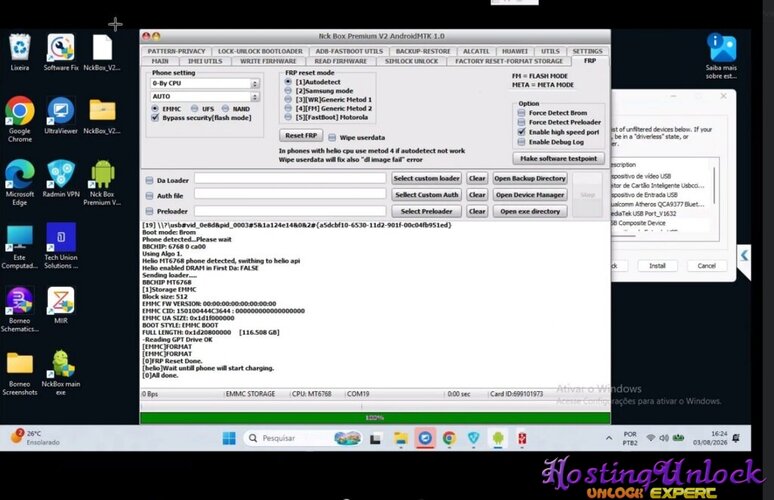Select [4][FM] Generic Metod 2
Image resolution: width=774 pixels, height=500 pixels.
(x=288, y=108)
